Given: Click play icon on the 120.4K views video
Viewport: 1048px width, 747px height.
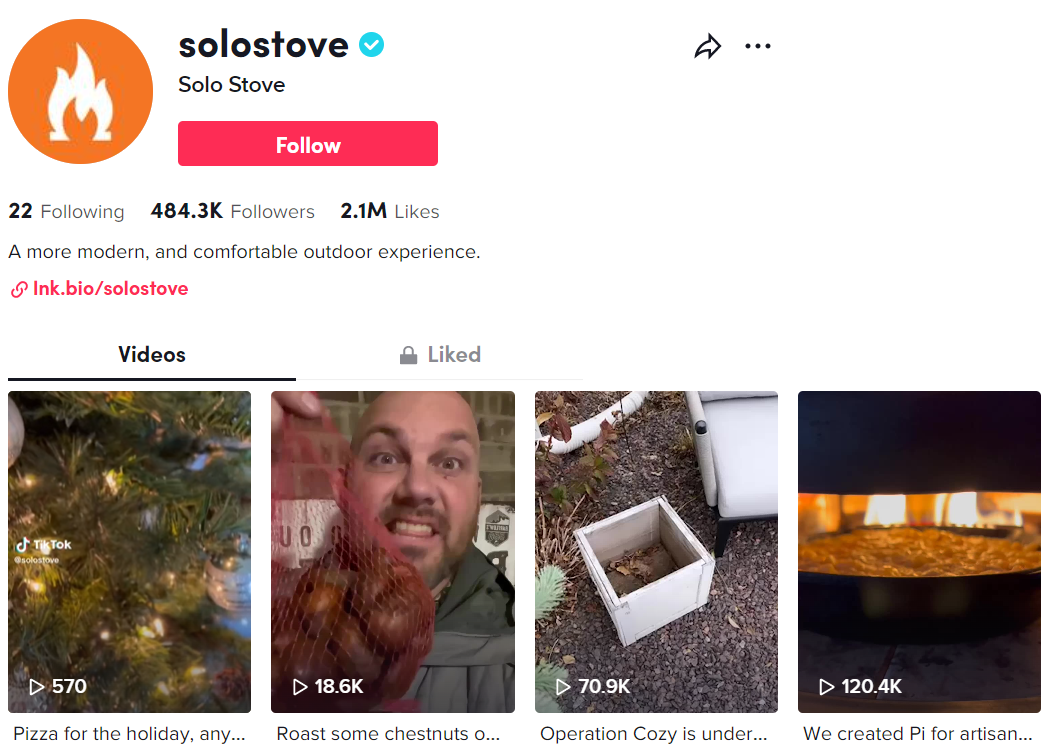Looking at the screenshot, I should click(x=827, y=687).
